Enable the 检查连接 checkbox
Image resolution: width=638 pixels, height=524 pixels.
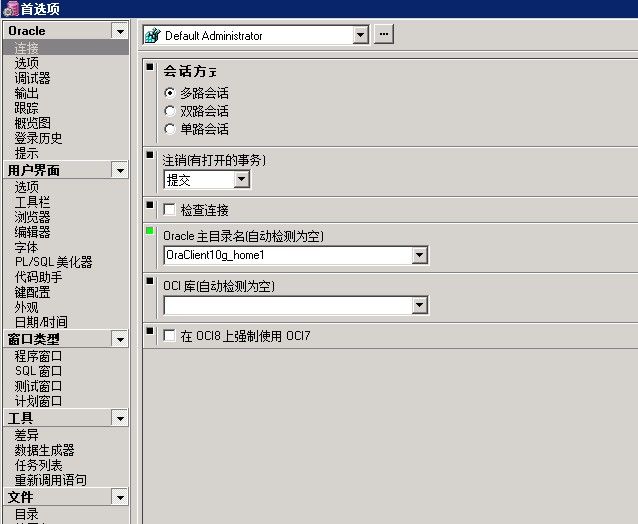point(169,210)
